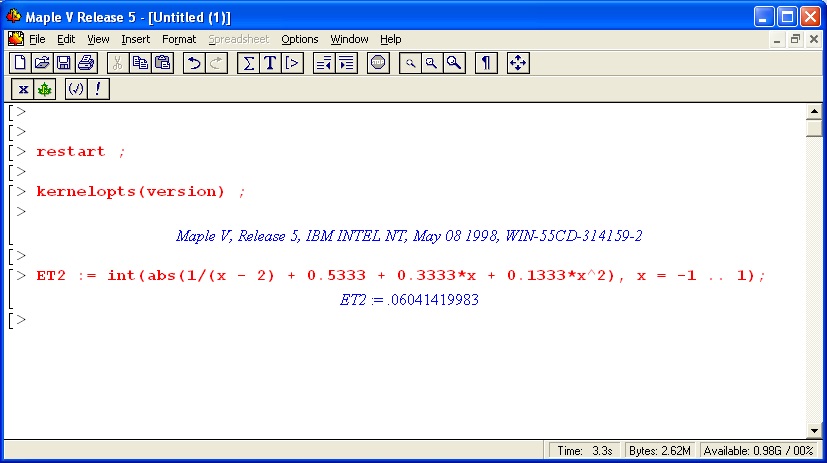Click the redo arrow icon
This screenshot has height=463, width=827.
216,63
